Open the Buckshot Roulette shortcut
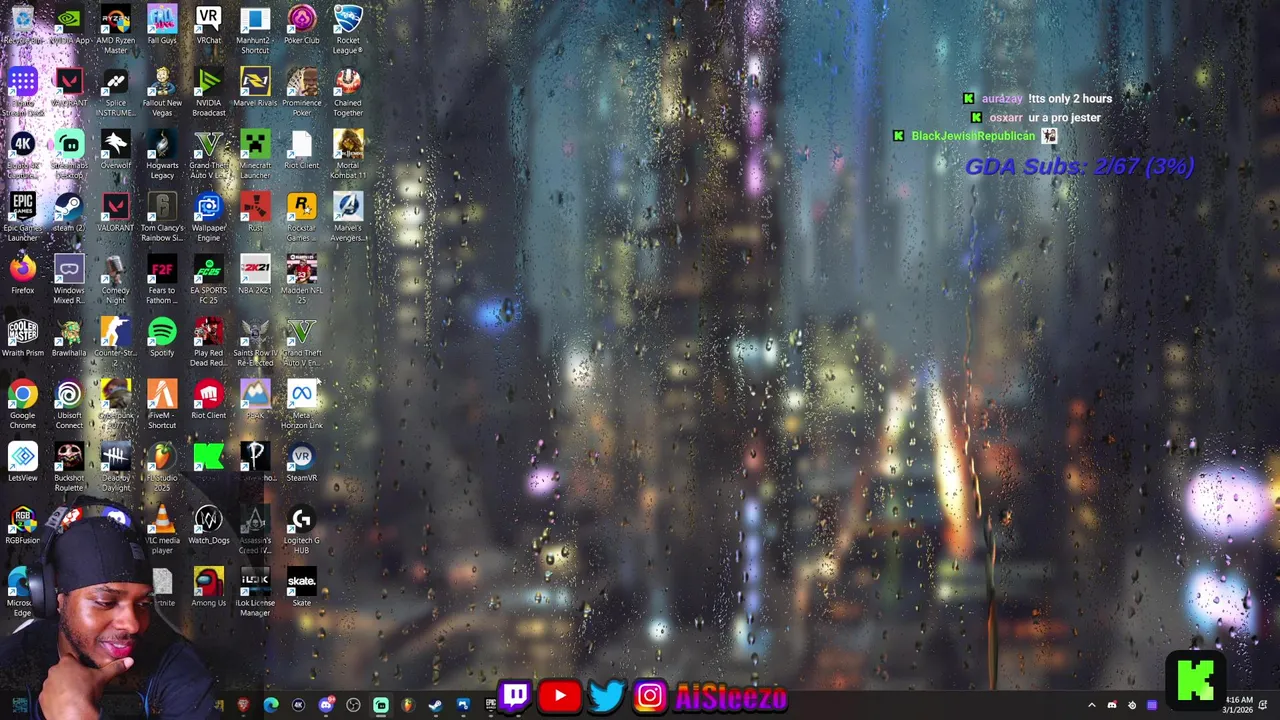This screenshot has width=1280, height=720. click(68, 467)
